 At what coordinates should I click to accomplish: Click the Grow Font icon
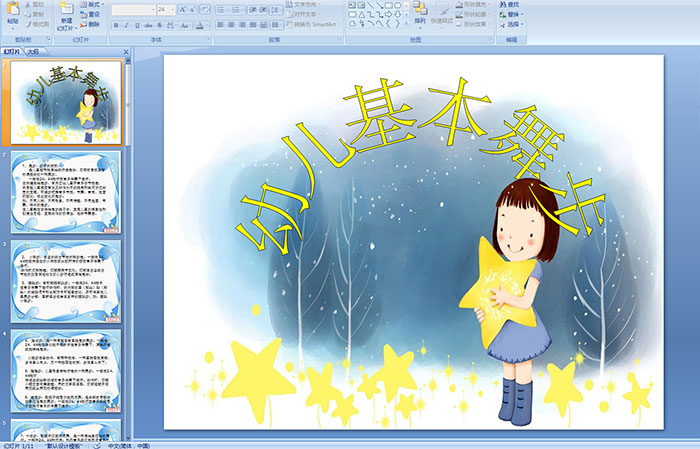click(183, 9)
